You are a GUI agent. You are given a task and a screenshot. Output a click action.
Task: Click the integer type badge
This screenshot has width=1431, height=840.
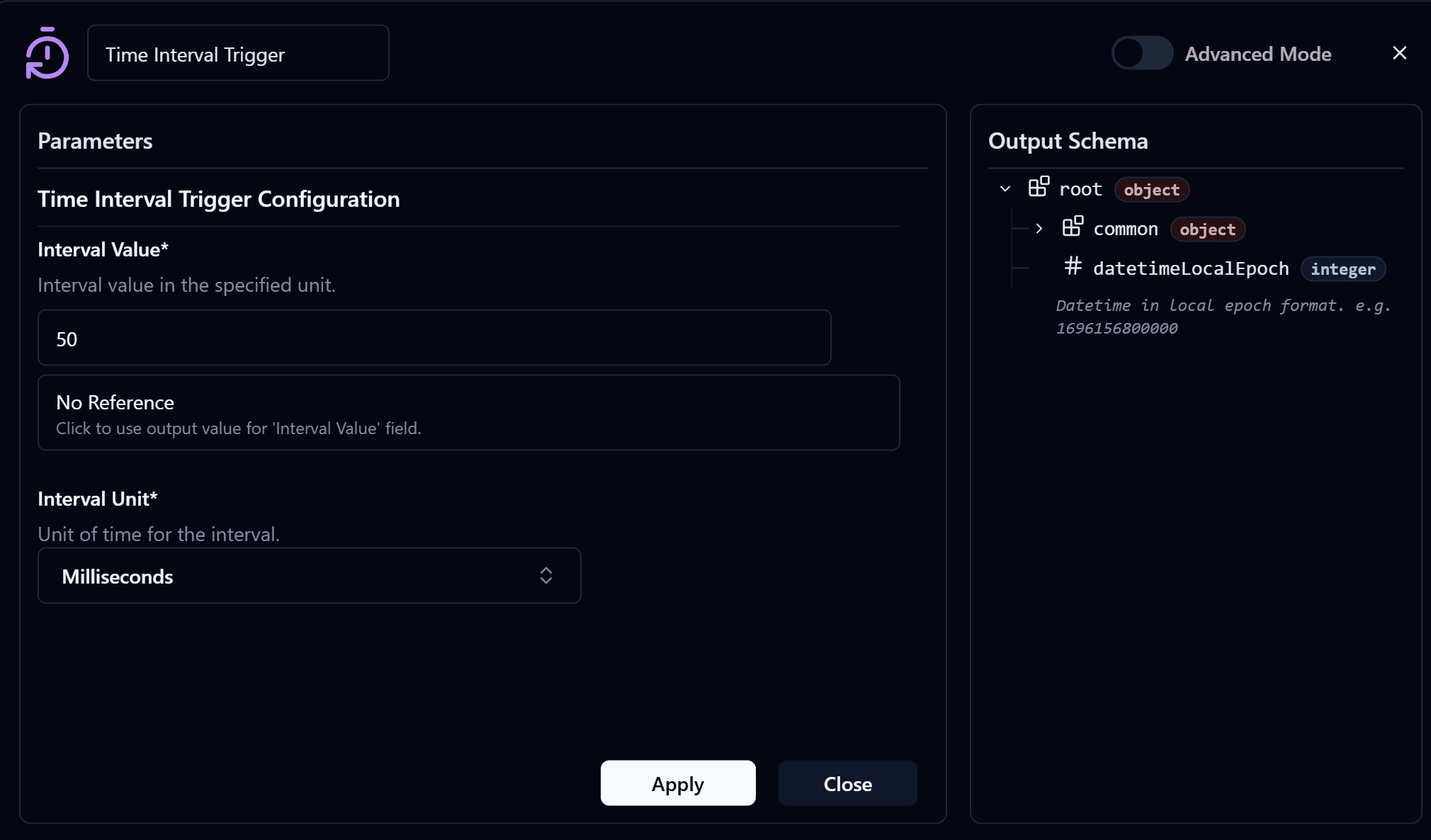coord(1342,269)
